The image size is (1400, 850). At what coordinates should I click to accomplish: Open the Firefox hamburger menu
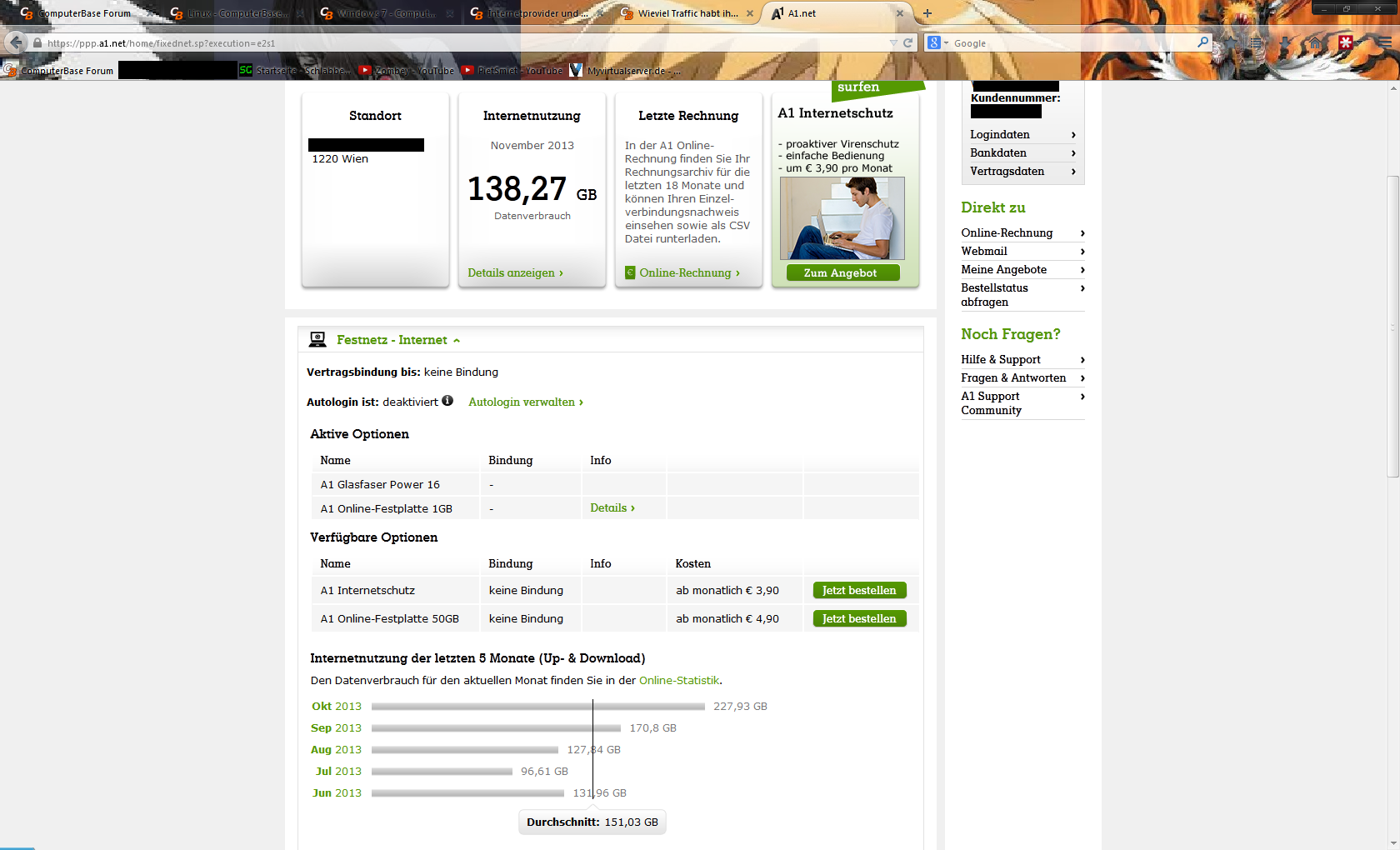(1383, 42)
